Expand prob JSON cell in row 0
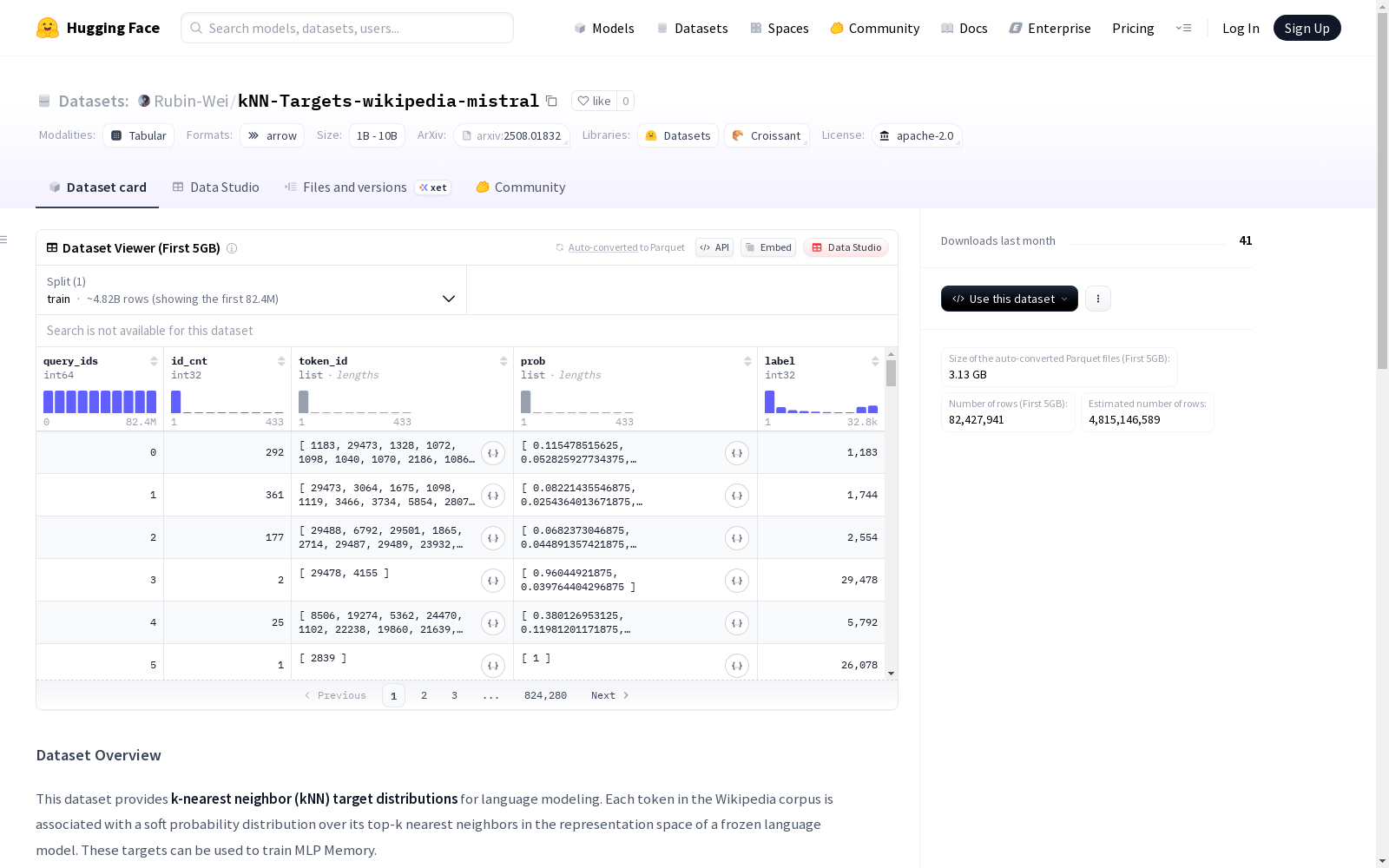This screenshot has height=868, width=1389. click(x=737, y=453)
